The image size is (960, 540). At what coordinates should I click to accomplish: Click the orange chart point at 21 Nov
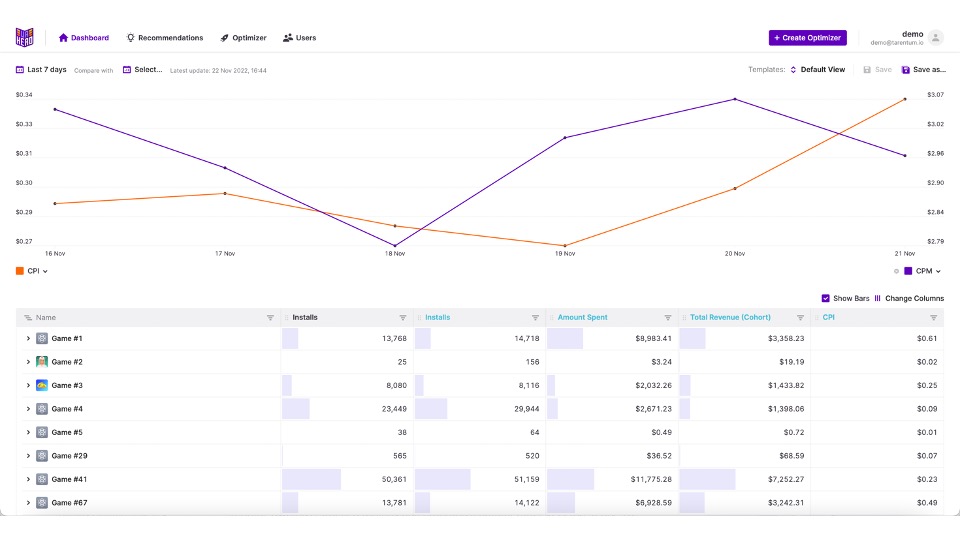pos(905,99)
